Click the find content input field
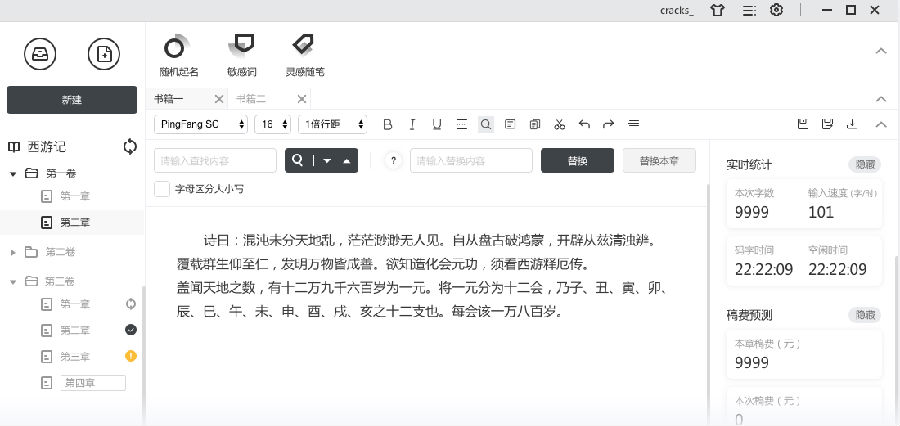900x426 pixels. coord(215,161)
